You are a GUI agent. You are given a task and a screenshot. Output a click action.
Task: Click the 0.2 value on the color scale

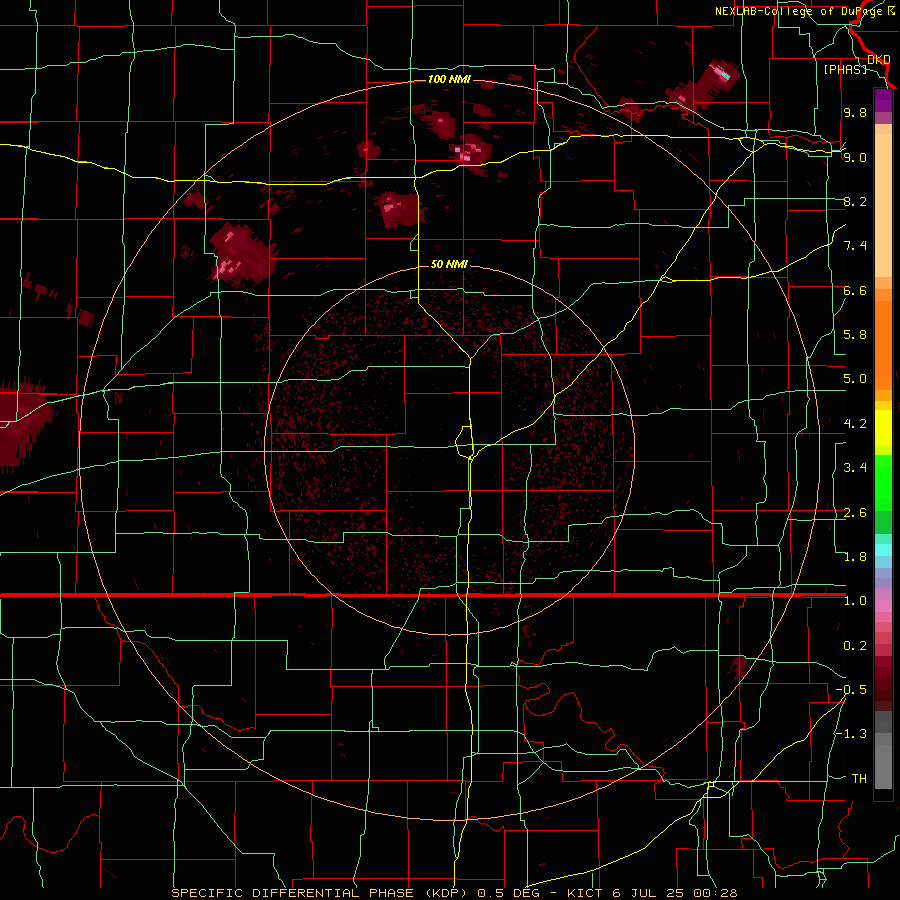click(x=855, y=646)
